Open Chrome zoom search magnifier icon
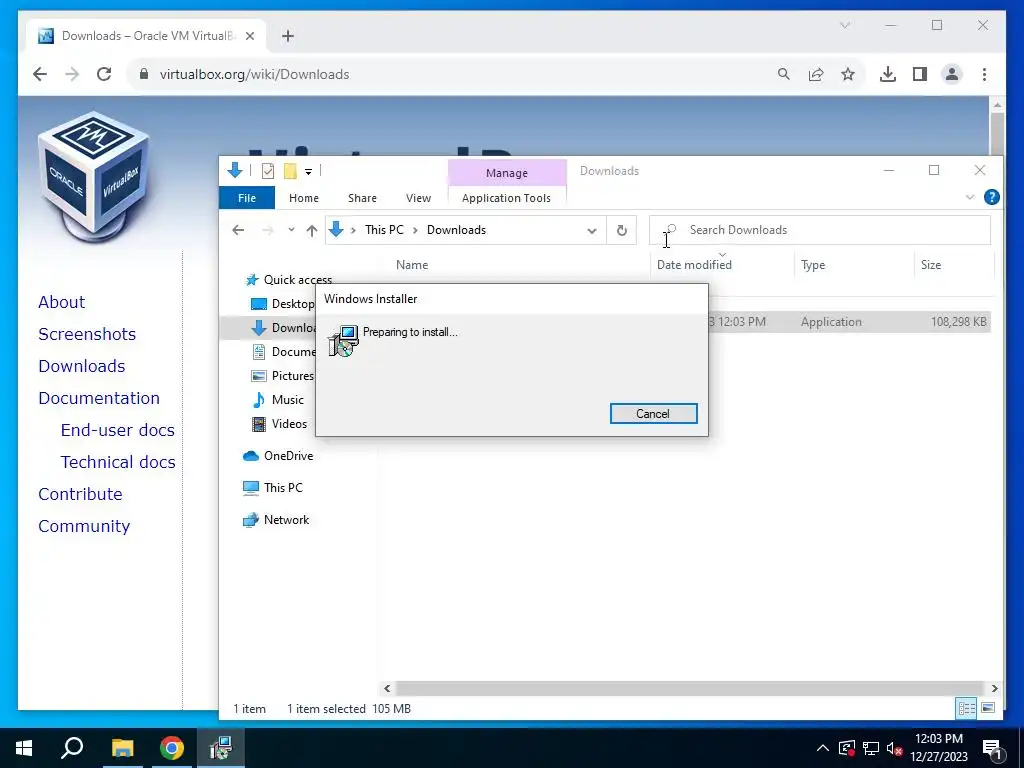Screen dimensions: 1024x768 click(784, 74)
